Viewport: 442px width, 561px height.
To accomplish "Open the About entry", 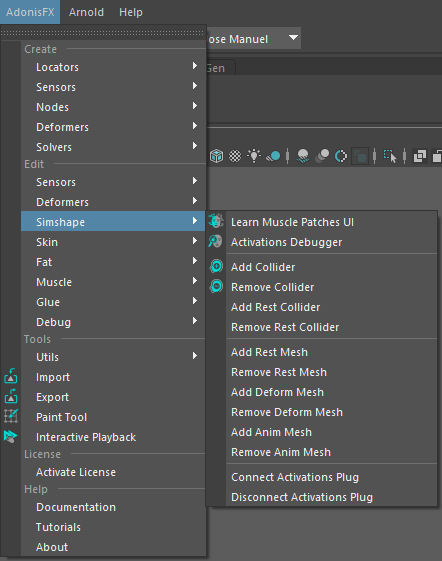I will [x=113, y=547].
